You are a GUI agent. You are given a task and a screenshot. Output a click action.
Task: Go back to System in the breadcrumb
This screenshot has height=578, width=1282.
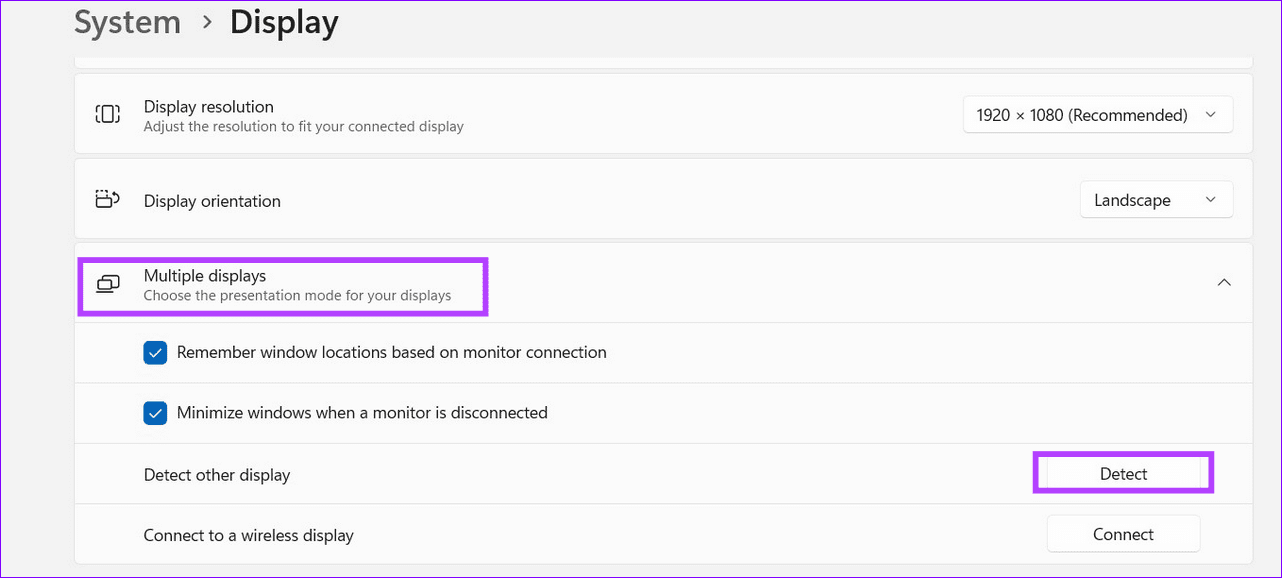click(x=127, y=22)
